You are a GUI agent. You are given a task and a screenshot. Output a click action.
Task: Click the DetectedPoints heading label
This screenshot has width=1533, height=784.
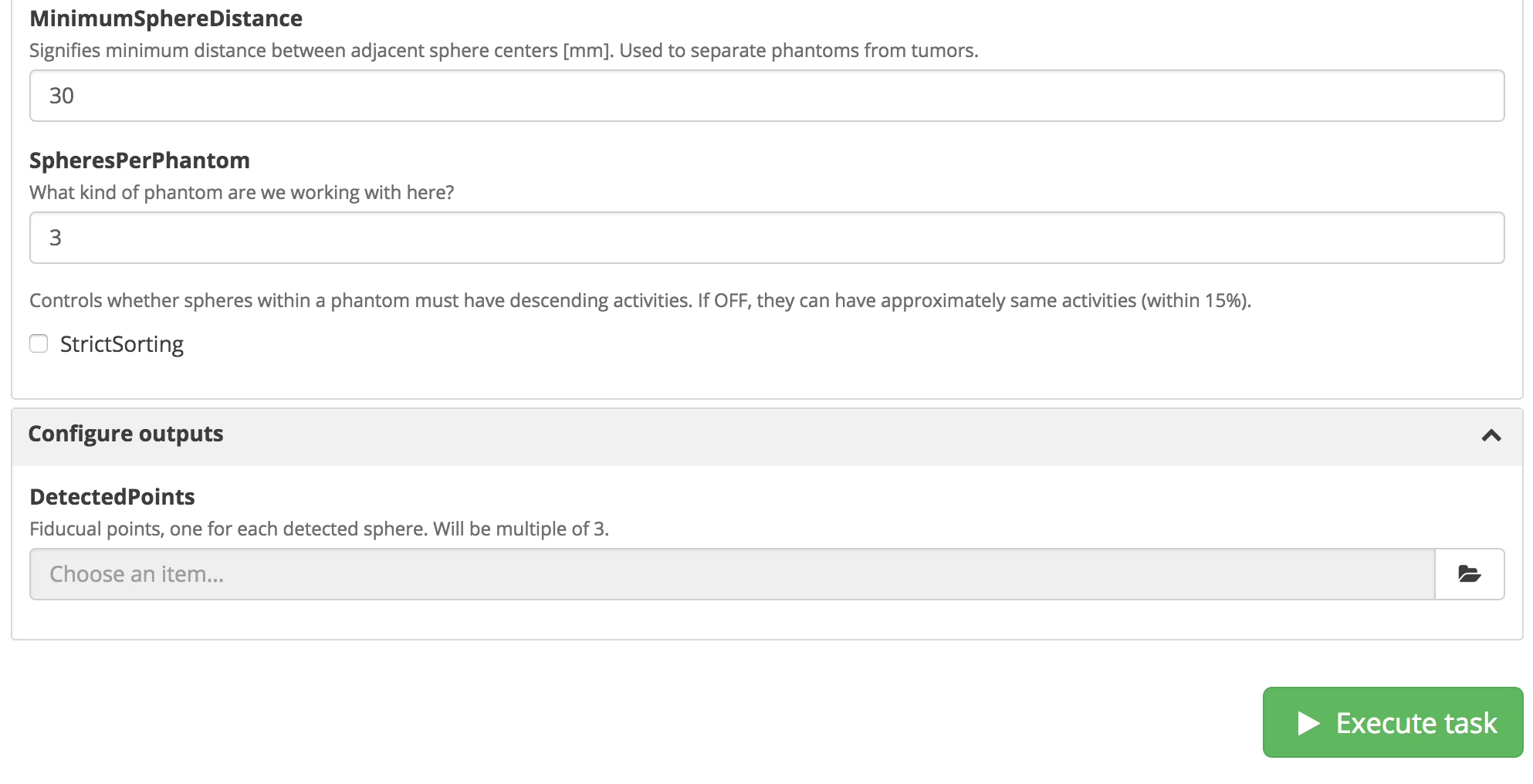tap(112, 497)
